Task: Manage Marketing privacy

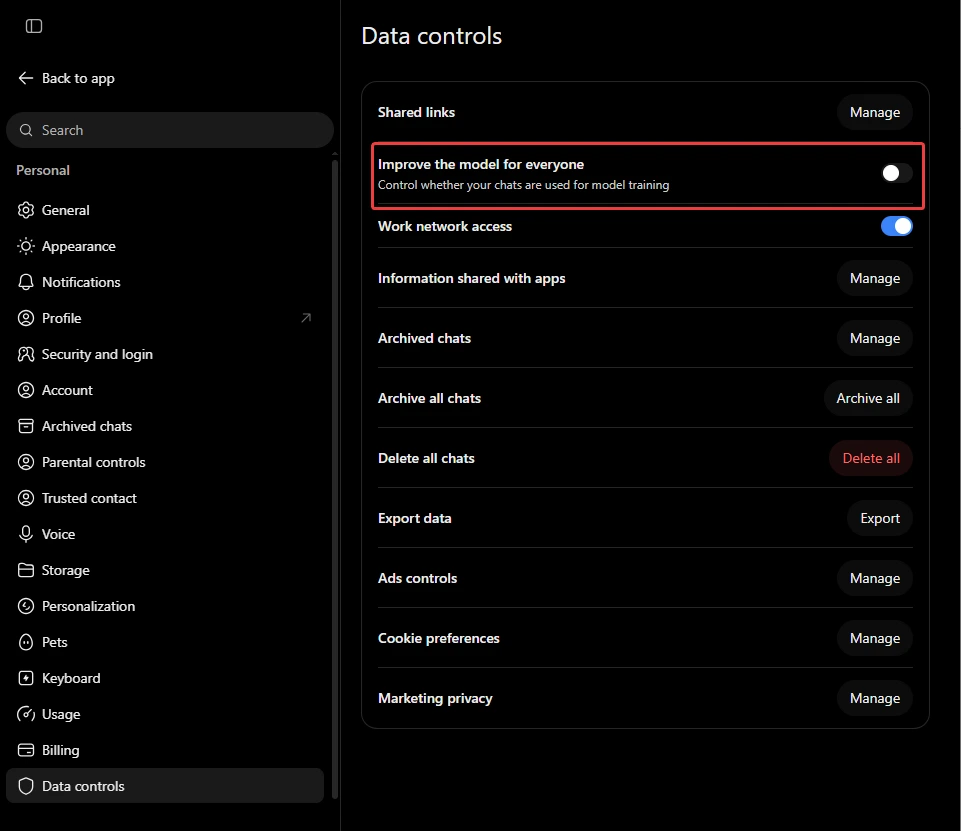Action: tap(875, 699)
